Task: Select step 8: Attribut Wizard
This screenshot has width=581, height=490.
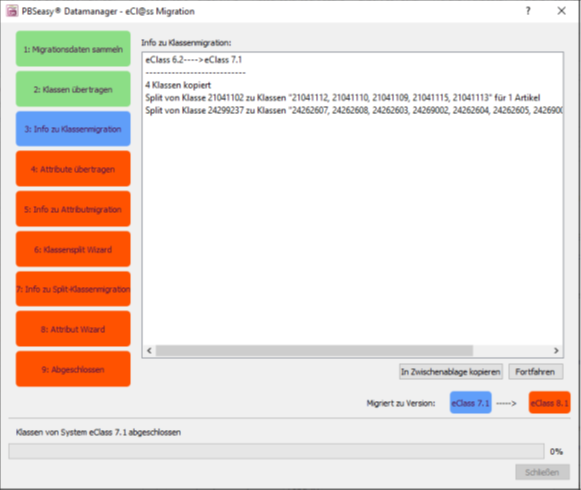Action: coord(73,329)
